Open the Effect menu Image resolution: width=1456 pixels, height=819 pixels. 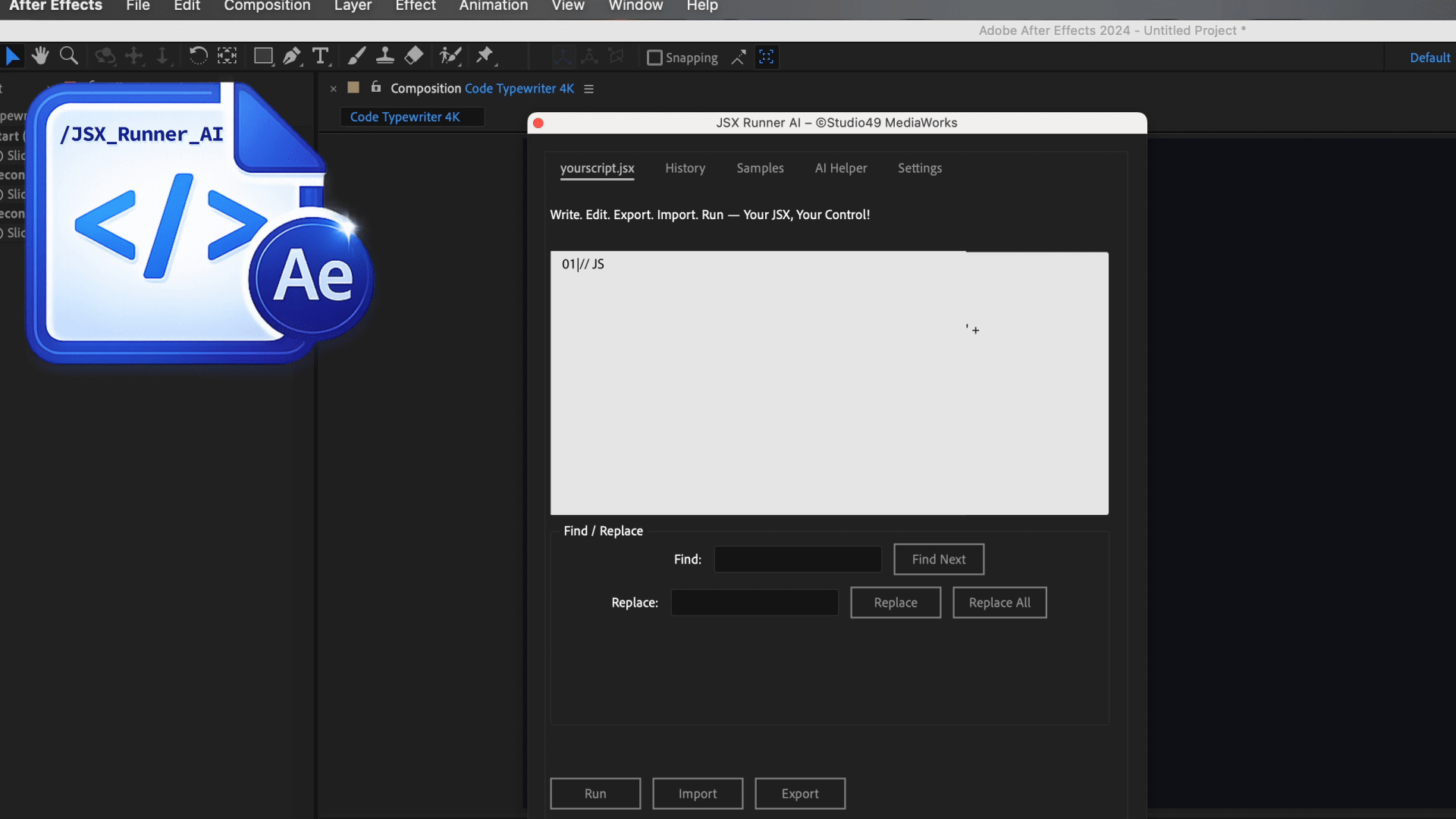(x=416, y=6)
